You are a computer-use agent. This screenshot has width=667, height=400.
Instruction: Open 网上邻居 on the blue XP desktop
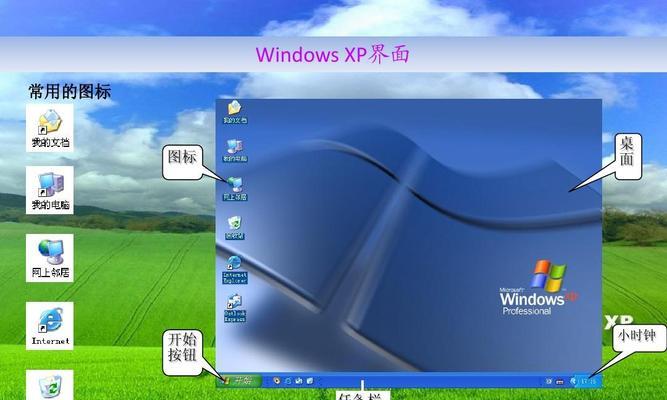click(x=235, y=189)
